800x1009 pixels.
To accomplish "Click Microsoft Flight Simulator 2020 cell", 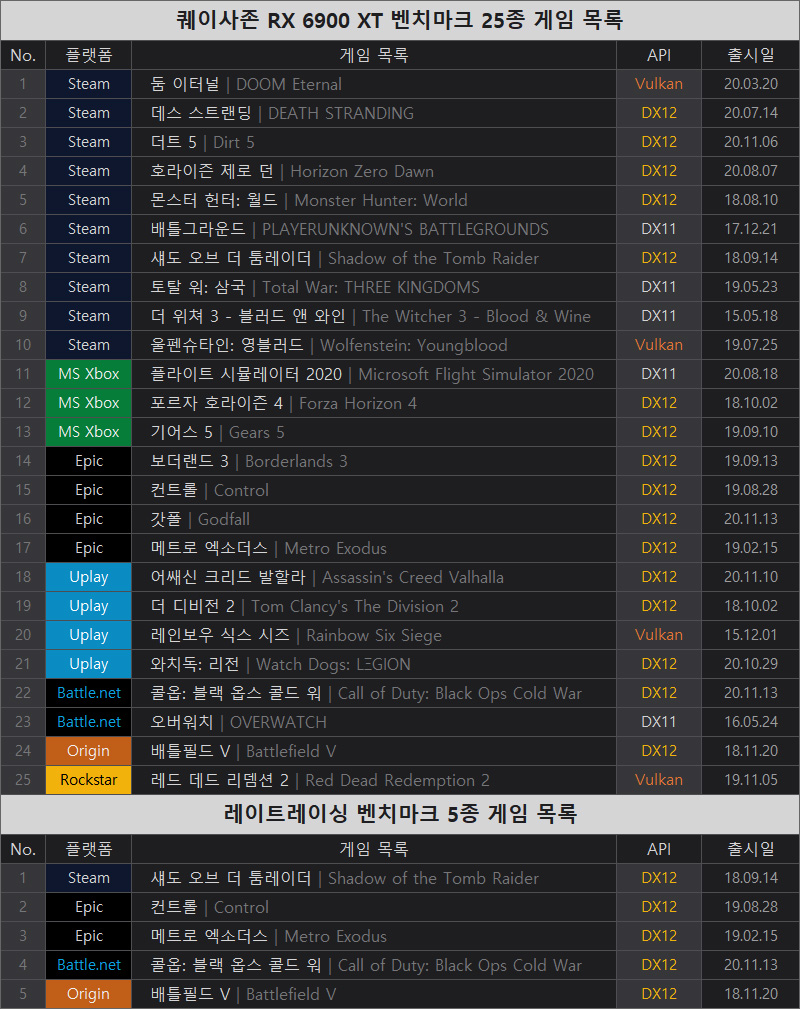I will (374, 374).
